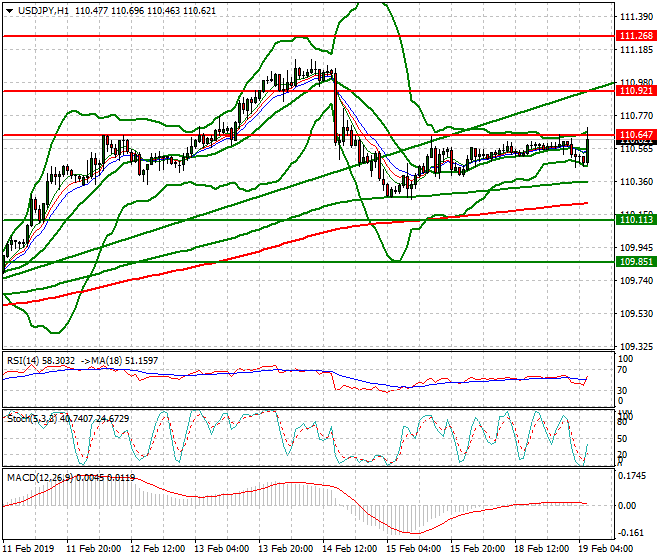Click the RSI scale value 30
The width and height of the screenshot is (660, 560).
[x=622, y=390]
